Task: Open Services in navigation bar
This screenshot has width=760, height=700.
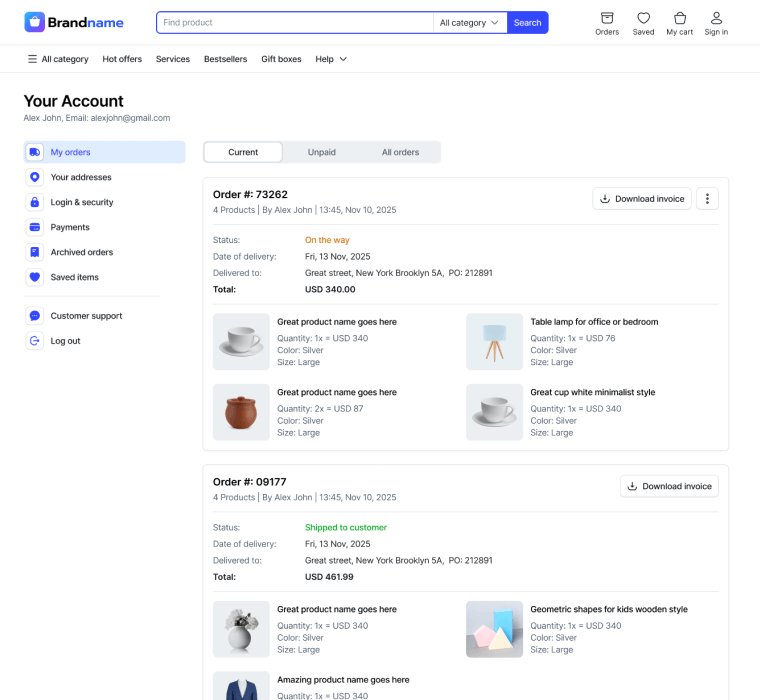Action: point(173,59)
